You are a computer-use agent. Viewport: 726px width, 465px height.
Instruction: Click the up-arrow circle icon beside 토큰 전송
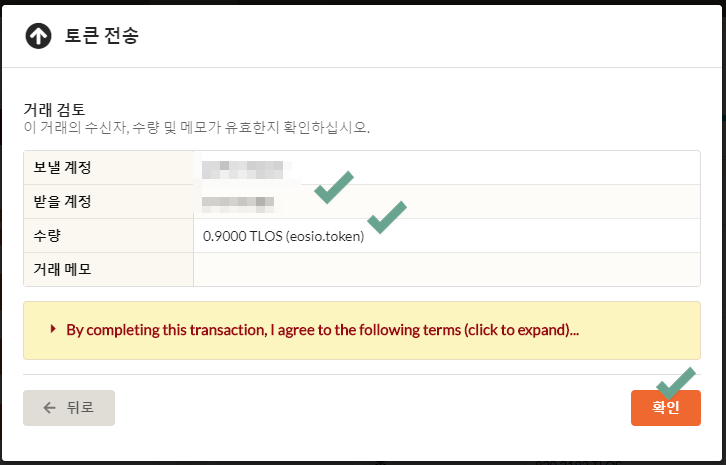pos(38,36)
